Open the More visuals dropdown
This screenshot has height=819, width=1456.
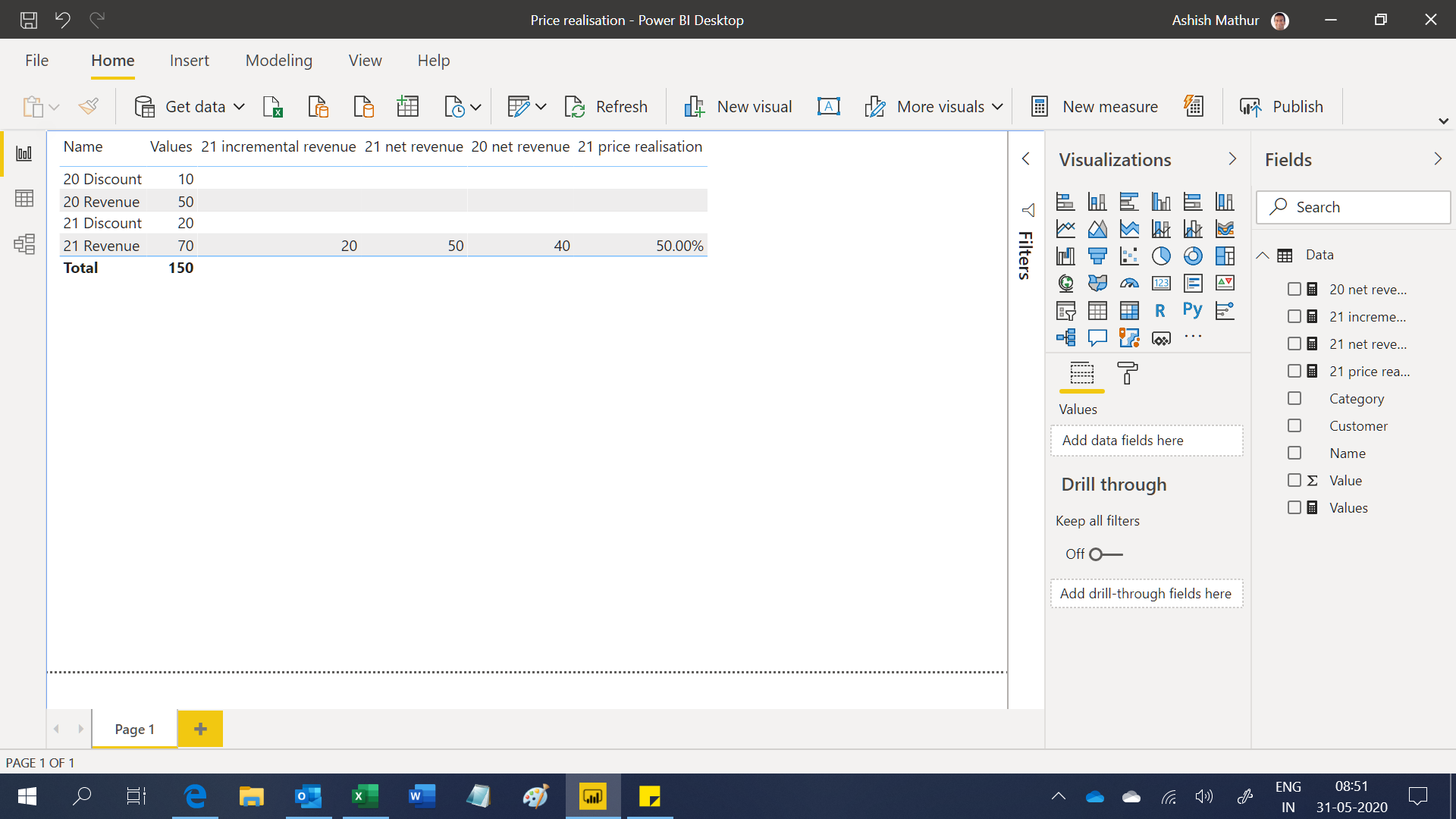997,107
